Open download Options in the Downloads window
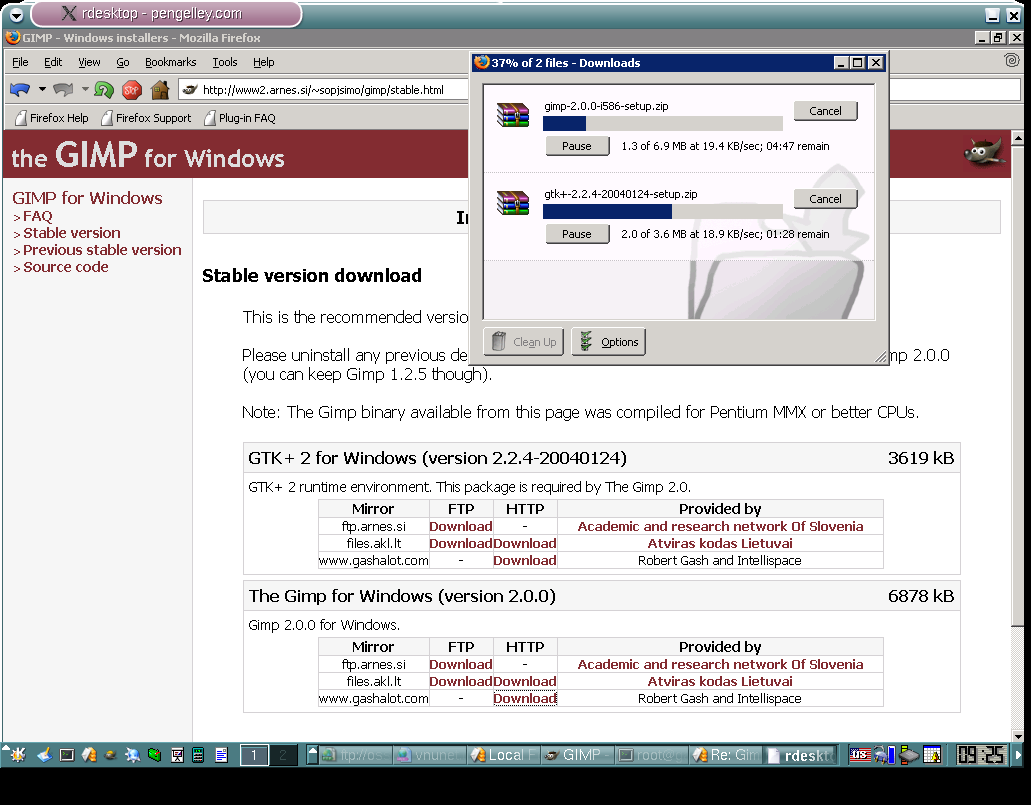Viewport: 1031px width, 805px height. [609, 342]
